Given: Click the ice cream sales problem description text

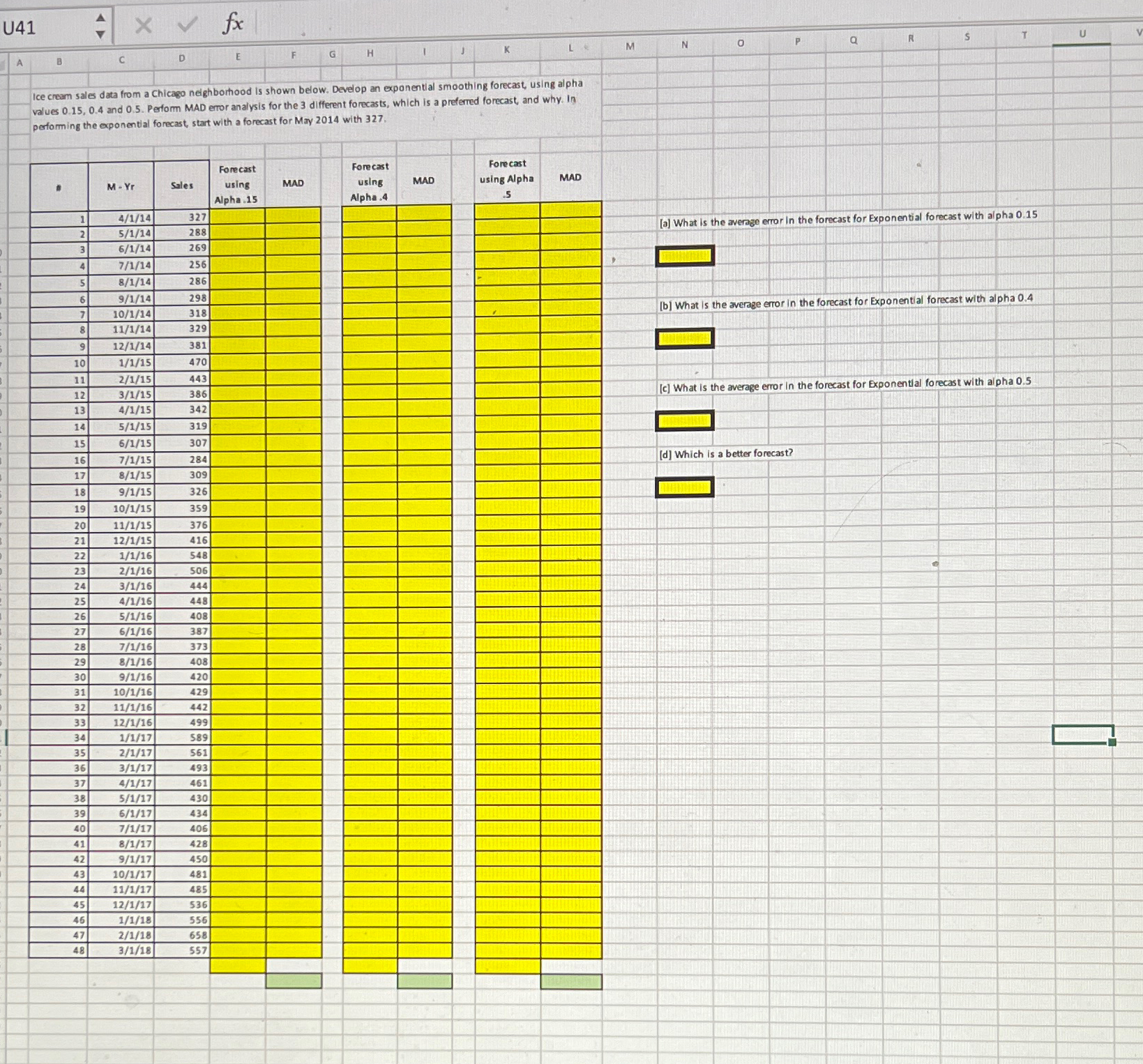Looking at the screenshot, I should point(308,105).
